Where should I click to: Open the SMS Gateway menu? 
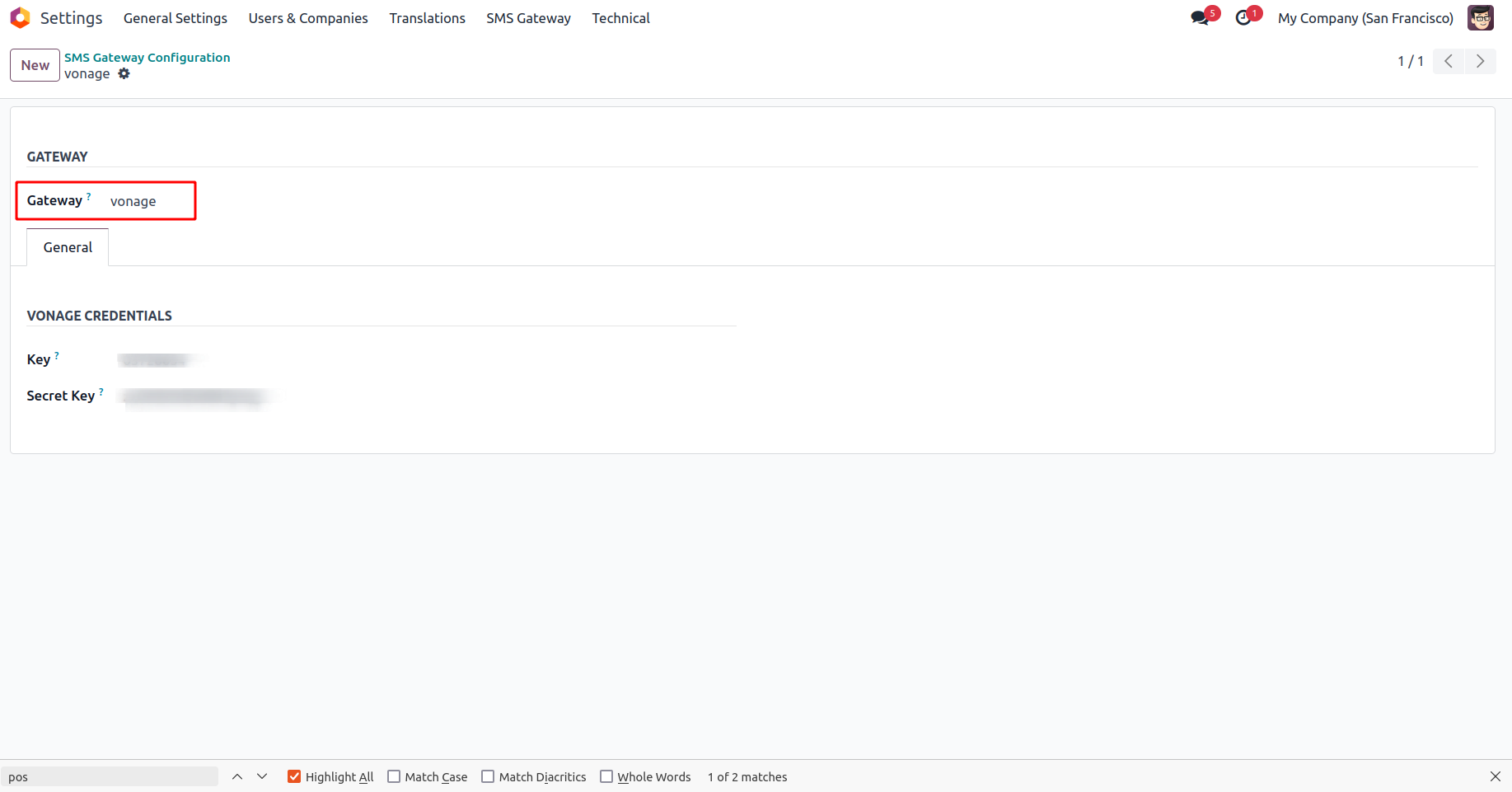[x=528, y=18]
